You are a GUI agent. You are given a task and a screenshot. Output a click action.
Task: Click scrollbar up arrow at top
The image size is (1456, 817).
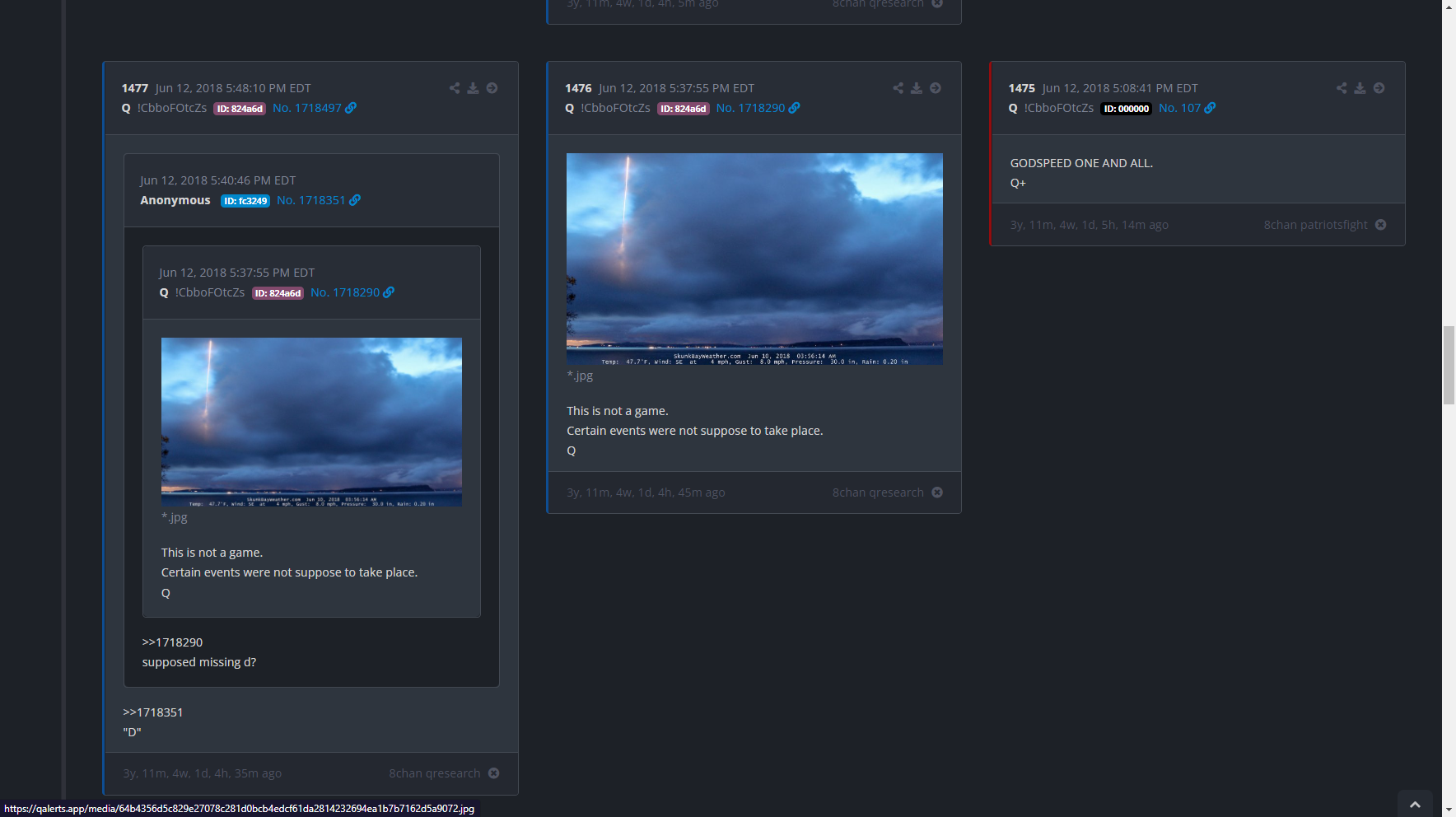coord(1449,6)
